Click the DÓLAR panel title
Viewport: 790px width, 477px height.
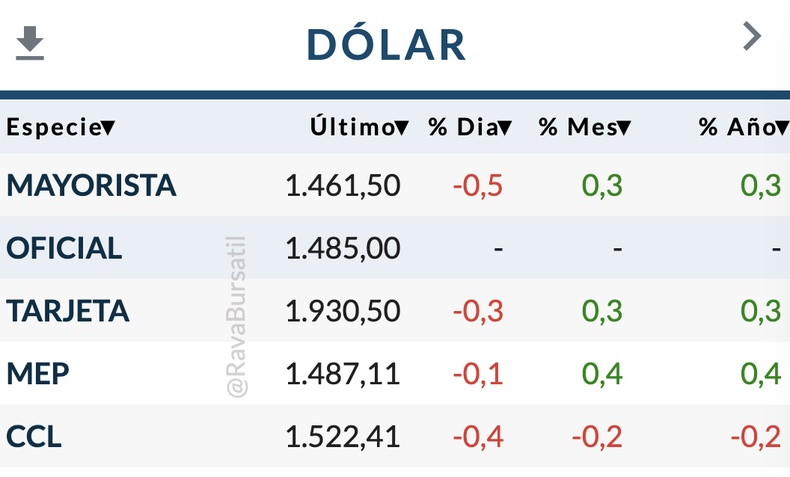click(x=386, y=44)
